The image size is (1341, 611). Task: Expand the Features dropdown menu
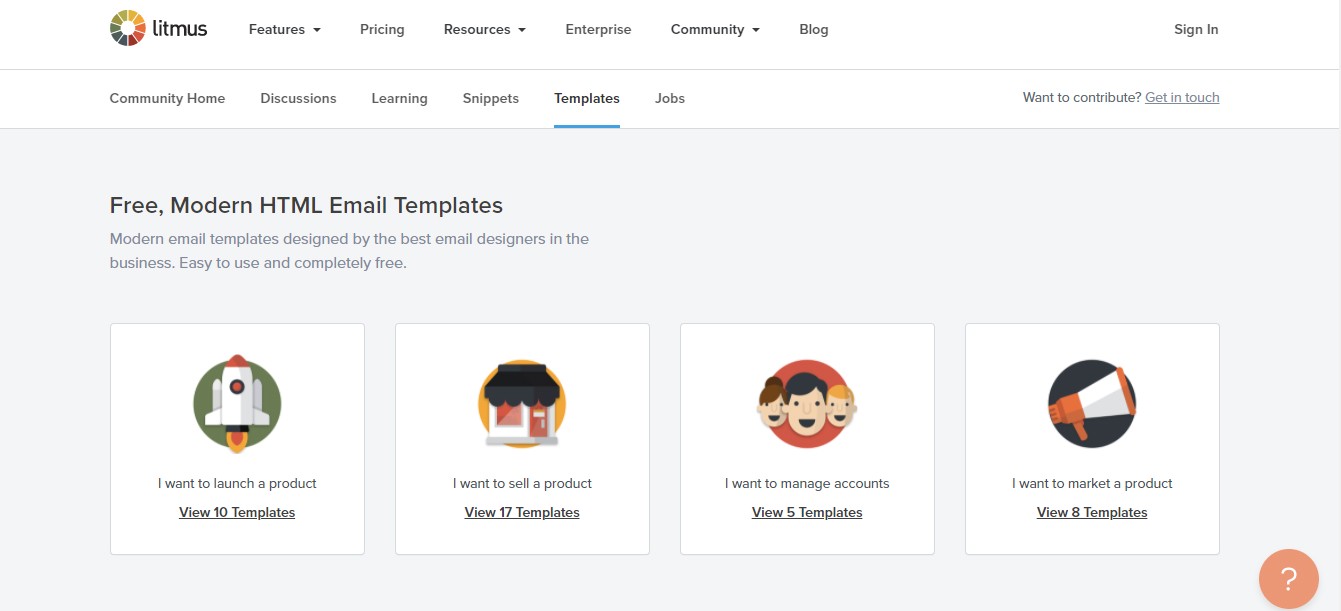pos(285,30)
